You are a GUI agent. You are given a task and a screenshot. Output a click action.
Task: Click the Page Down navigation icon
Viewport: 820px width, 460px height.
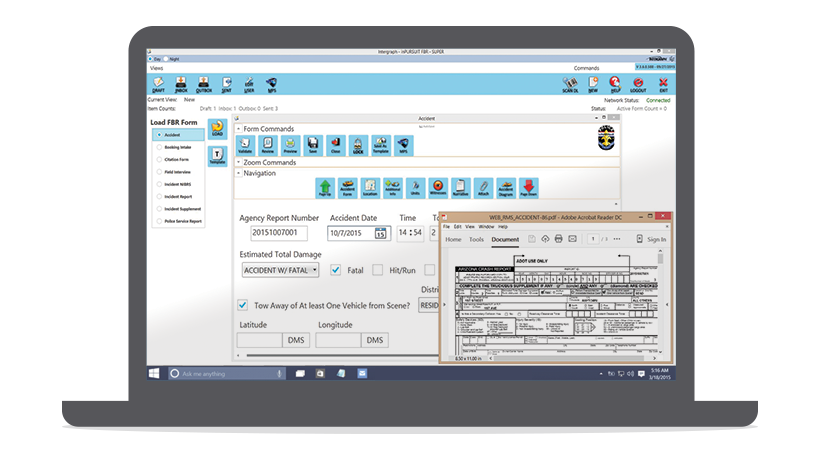(x=528, y=188)
